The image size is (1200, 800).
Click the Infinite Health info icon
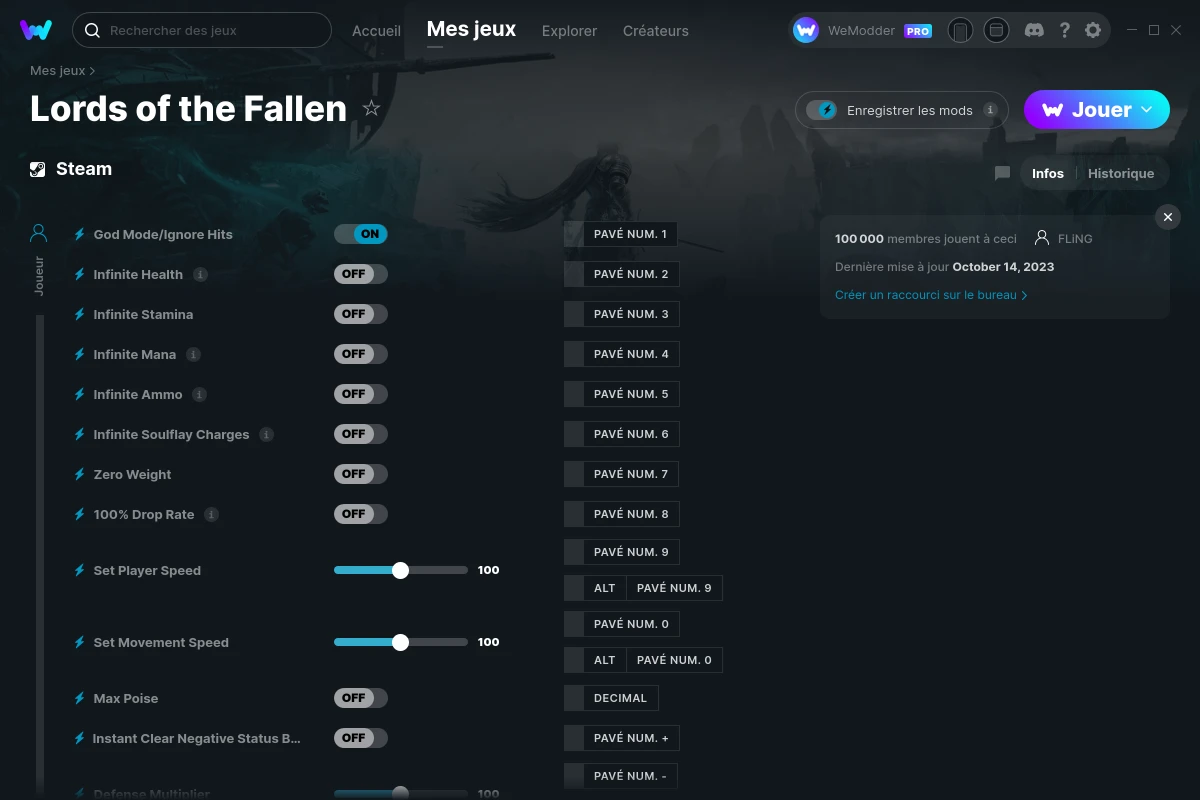pyautogui.click(x=200, y=274)
